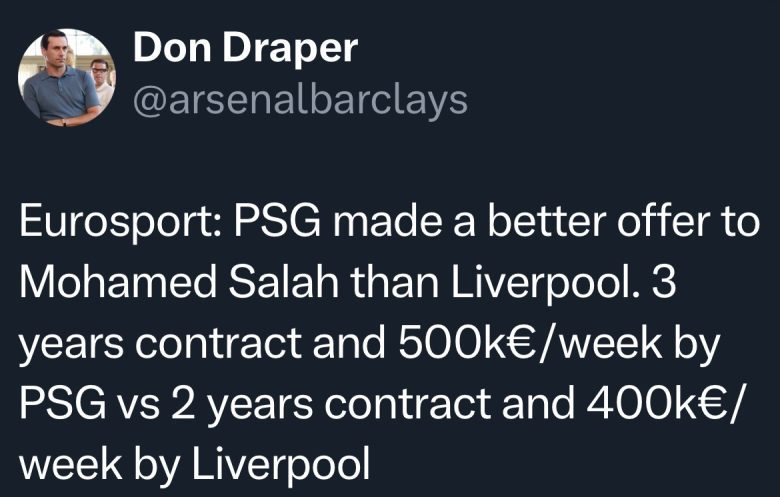Image resolution: width=780 pixels, height=497 pixels.
Task: Open the @arsenalbarclays handle link
Action: [x=300, y=98]
